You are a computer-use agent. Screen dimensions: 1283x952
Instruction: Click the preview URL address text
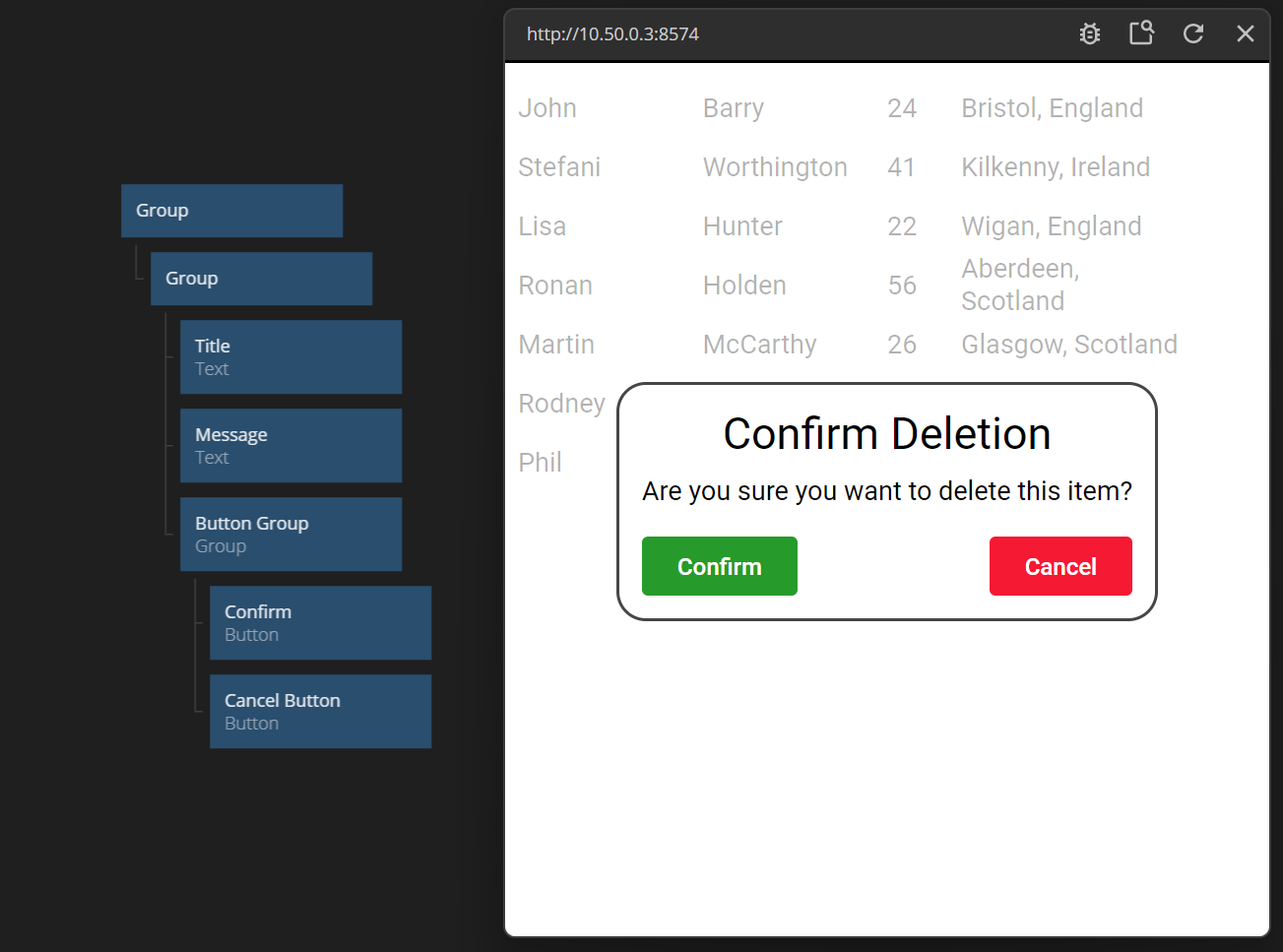click(612, 34)
